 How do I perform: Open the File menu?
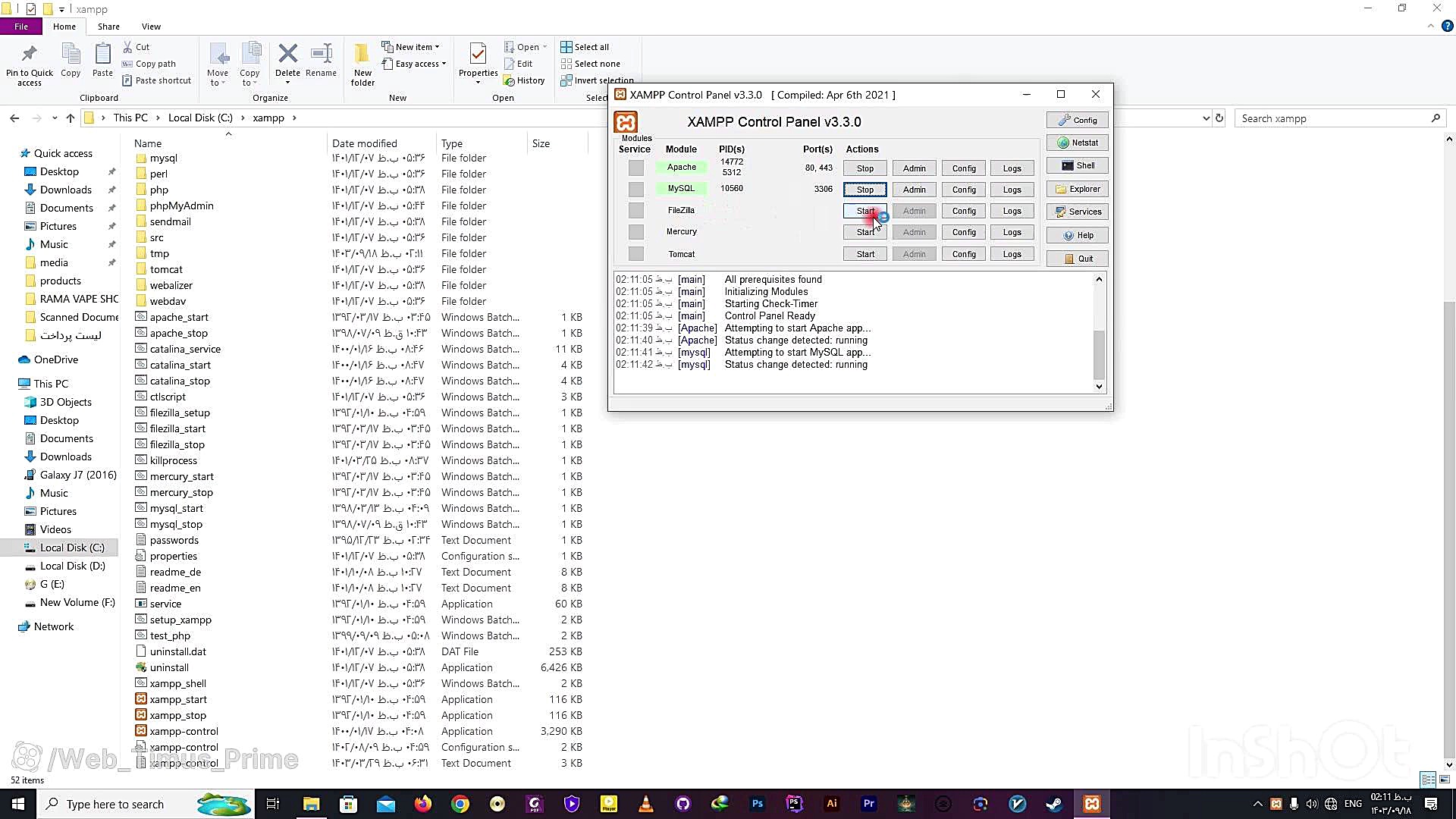click(x=21, y=27)
